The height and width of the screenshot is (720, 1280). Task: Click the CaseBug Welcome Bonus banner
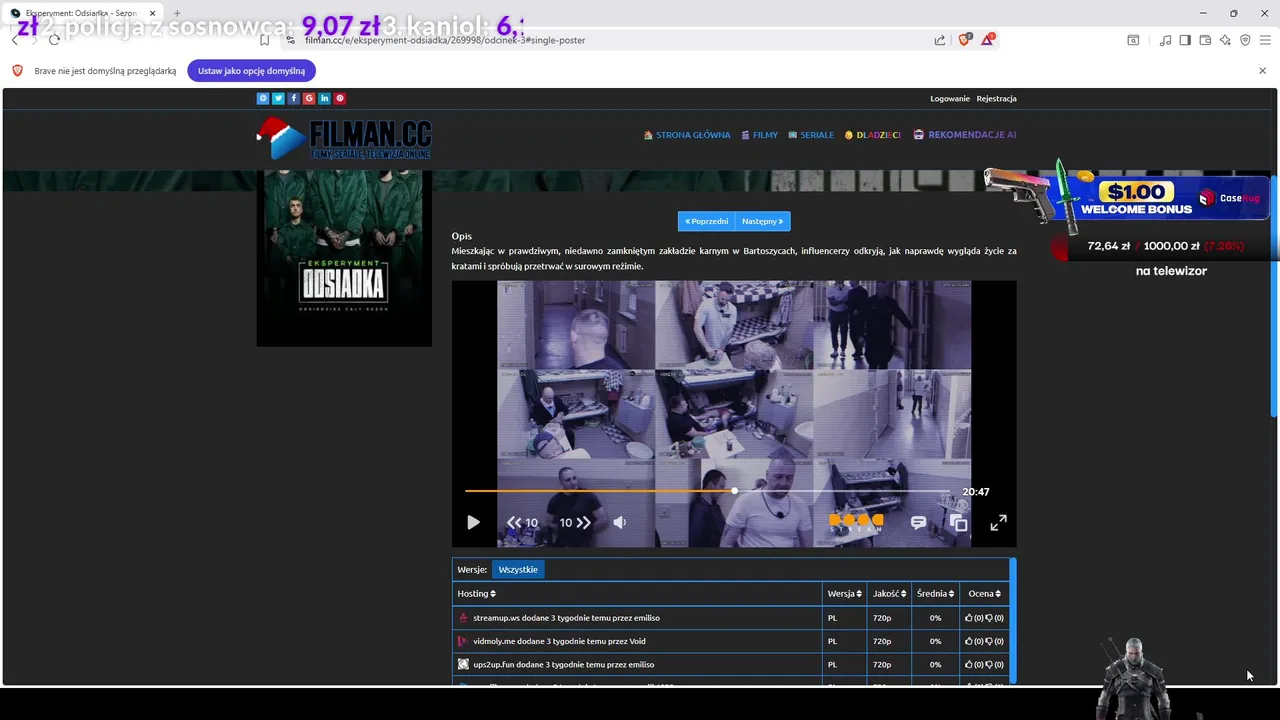(1125, 197)
